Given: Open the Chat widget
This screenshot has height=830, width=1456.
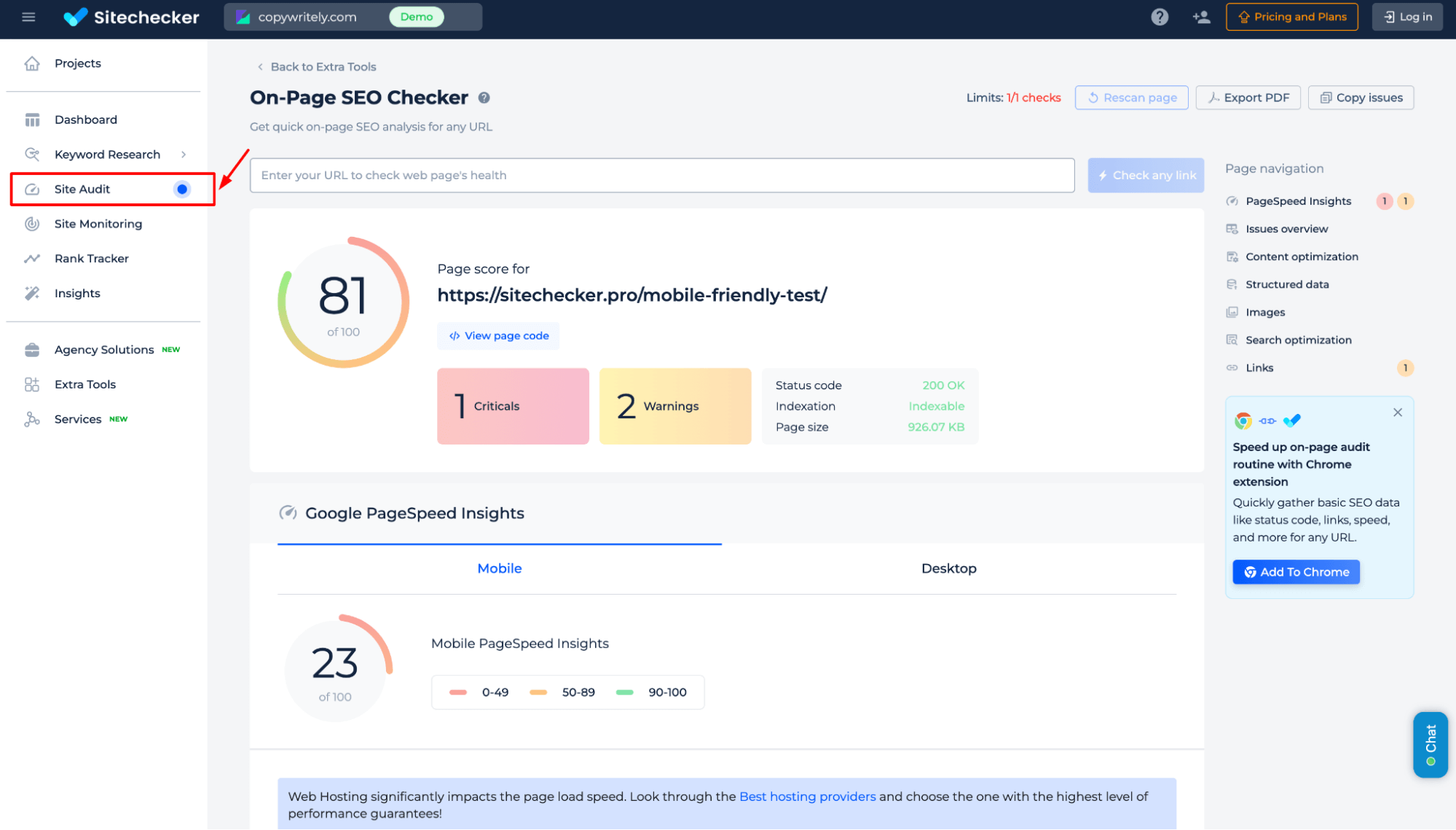Looking at the screenshot, I should point(1431,745).
